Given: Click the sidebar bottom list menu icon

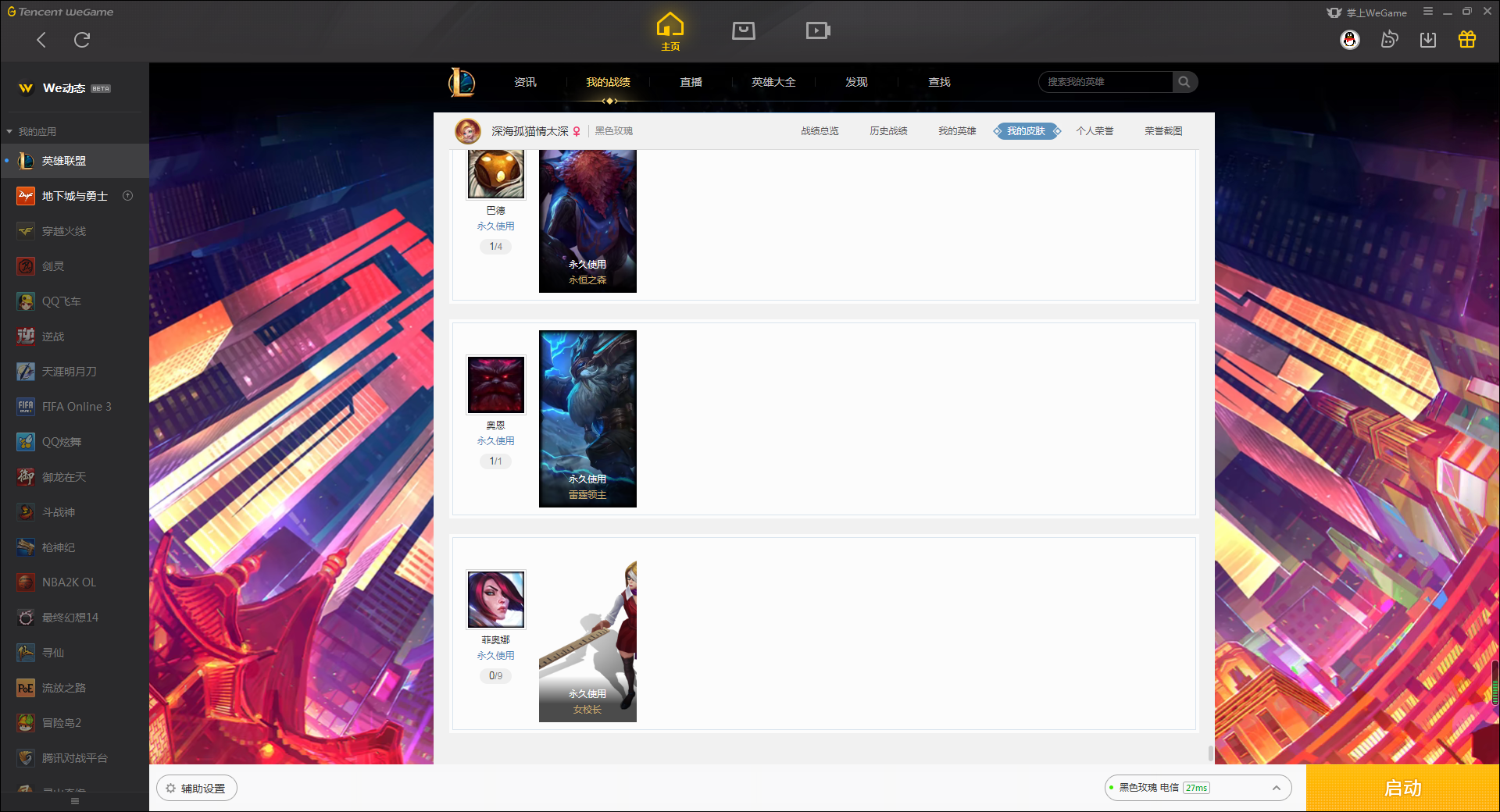Looking at the screenshot, I should (x=75, y=801).
